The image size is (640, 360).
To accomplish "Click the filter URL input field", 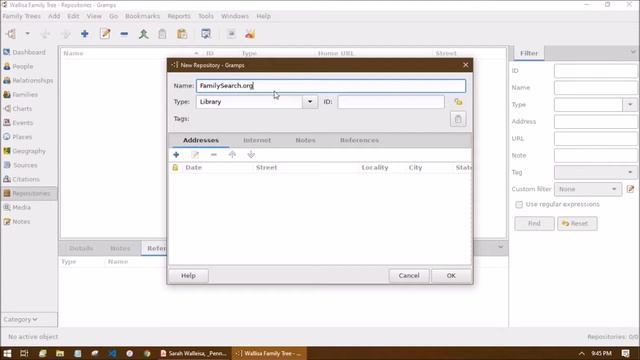I will [596, 138].
